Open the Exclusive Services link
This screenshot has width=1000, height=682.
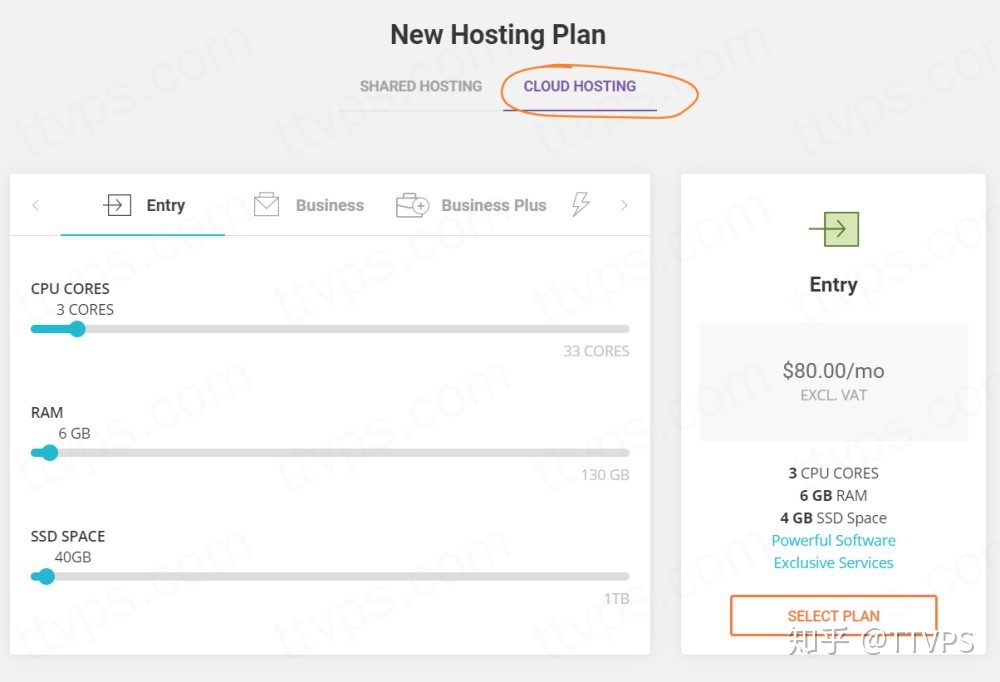click(833, 563)
